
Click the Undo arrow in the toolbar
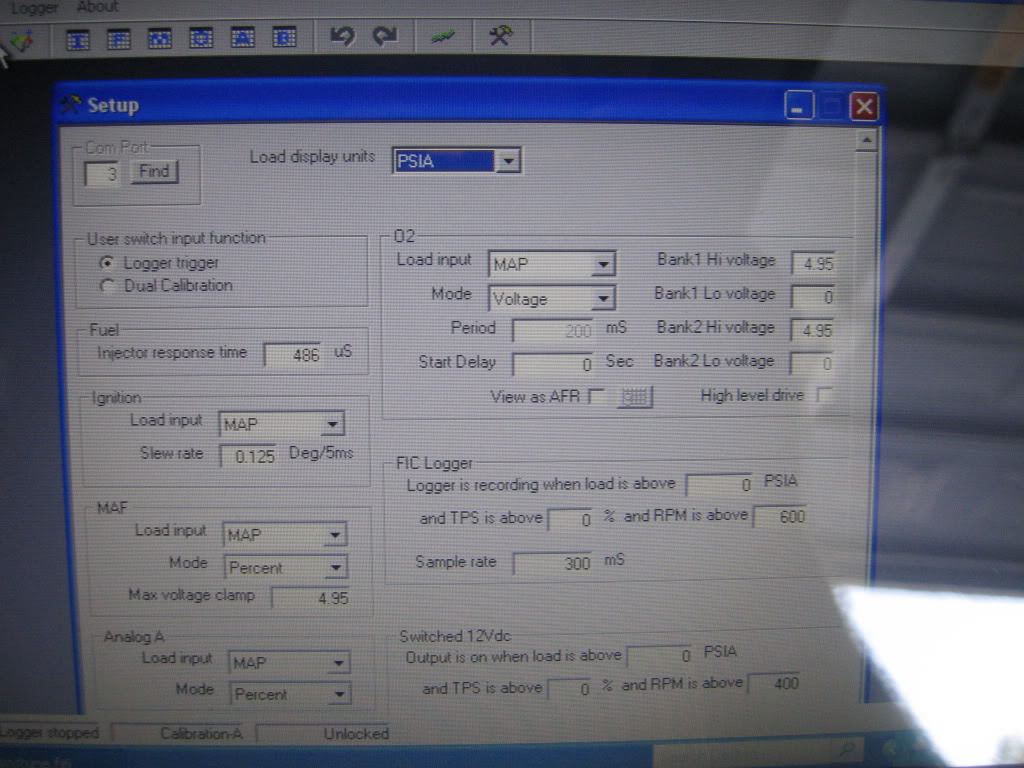point(342,35)
